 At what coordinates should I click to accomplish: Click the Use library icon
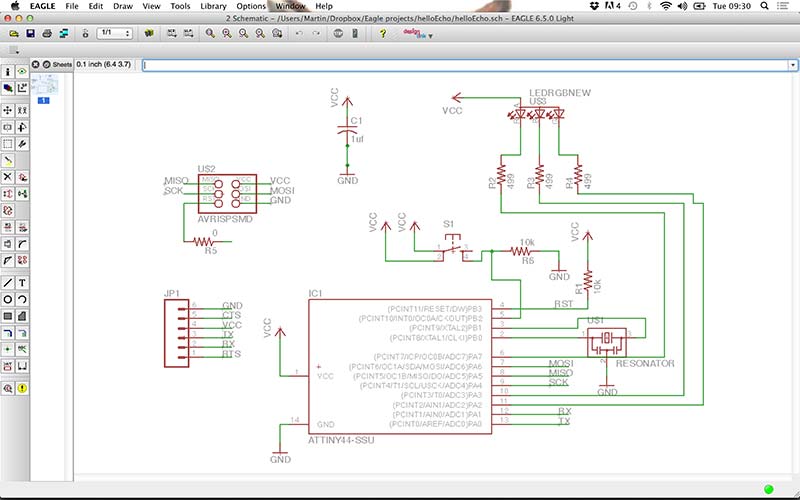click(149, 34)
